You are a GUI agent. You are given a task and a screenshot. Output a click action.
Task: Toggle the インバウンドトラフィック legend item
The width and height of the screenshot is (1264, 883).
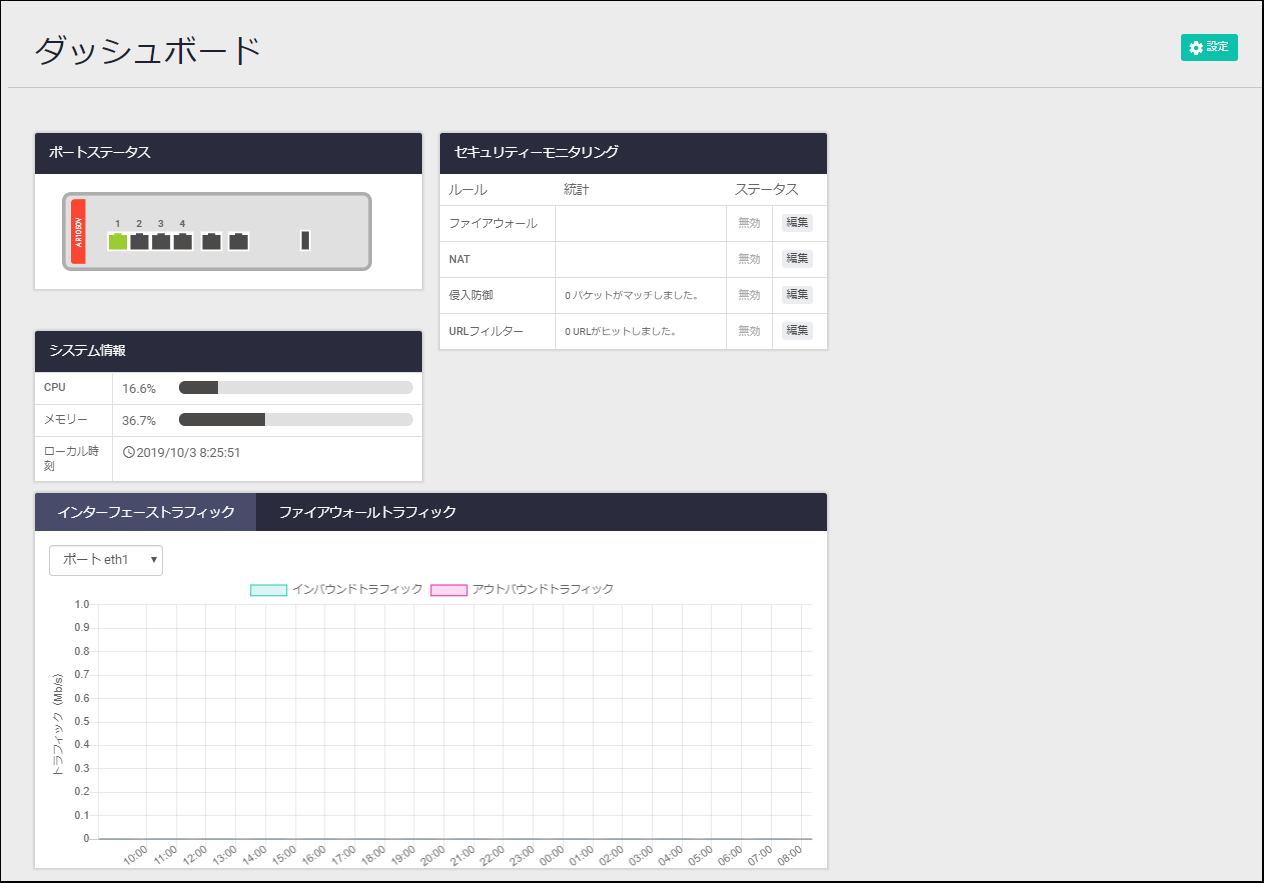(x=336, y=590)
